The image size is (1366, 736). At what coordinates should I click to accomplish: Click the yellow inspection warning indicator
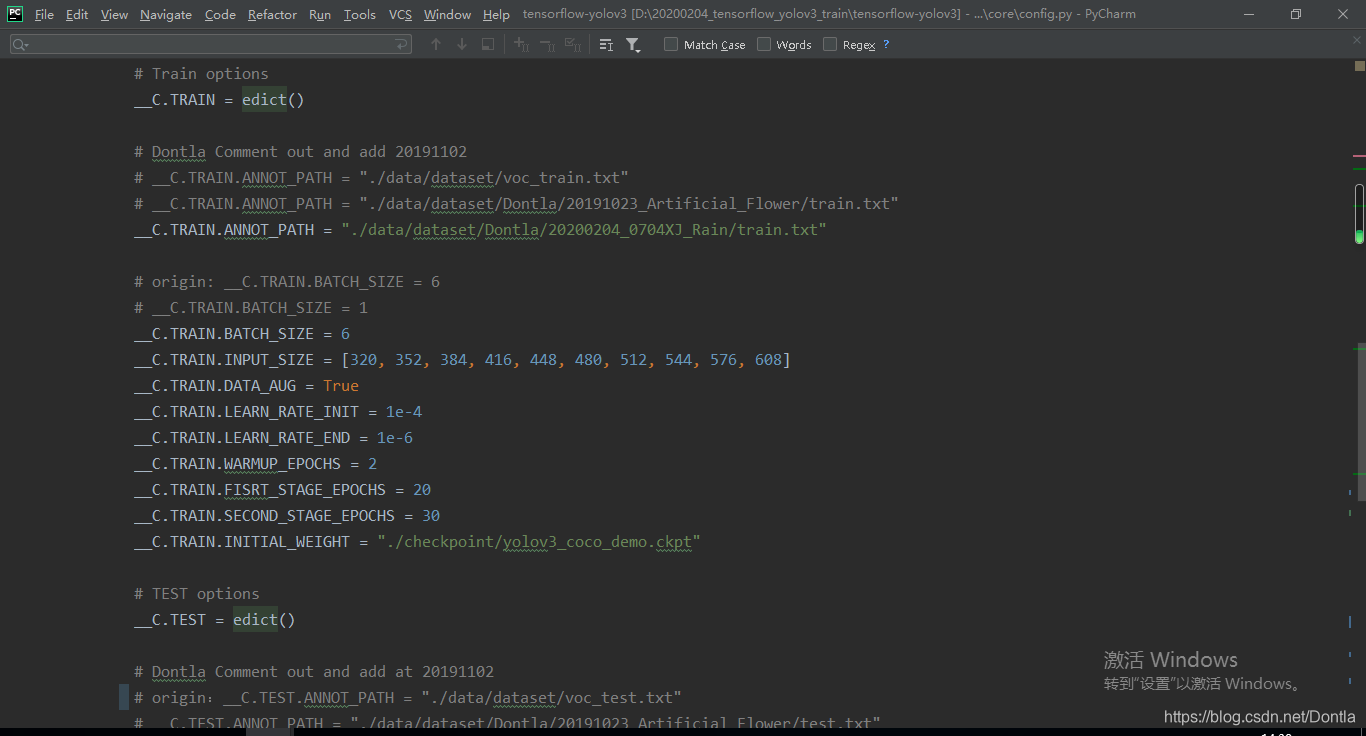pos(1360,66)
